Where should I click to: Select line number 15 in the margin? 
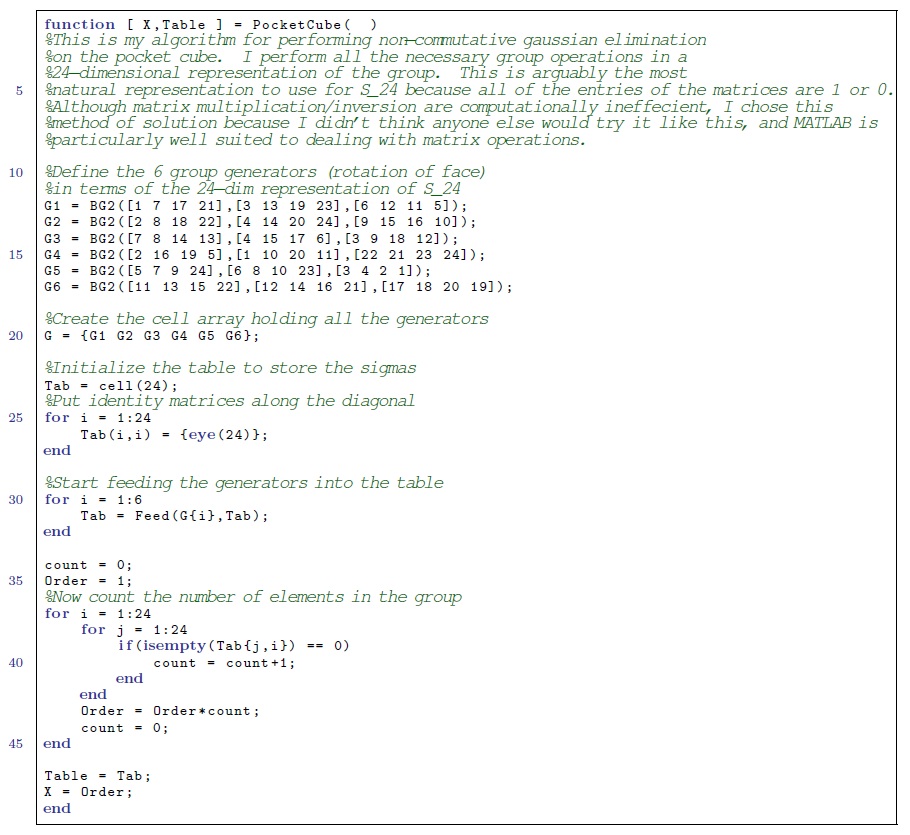pos(16,254)
